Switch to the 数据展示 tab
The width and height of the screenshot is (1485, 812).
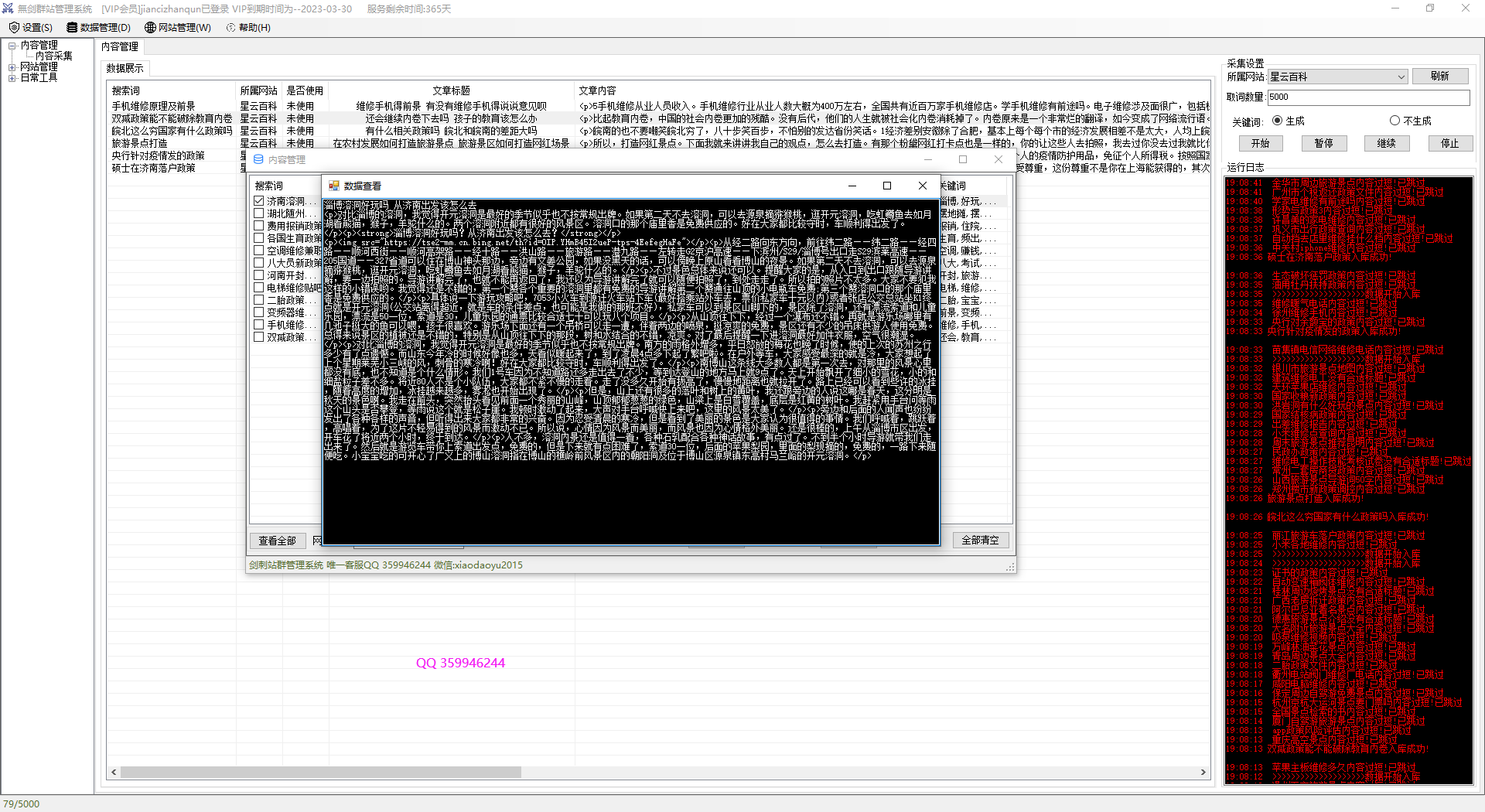pos(125,68)
